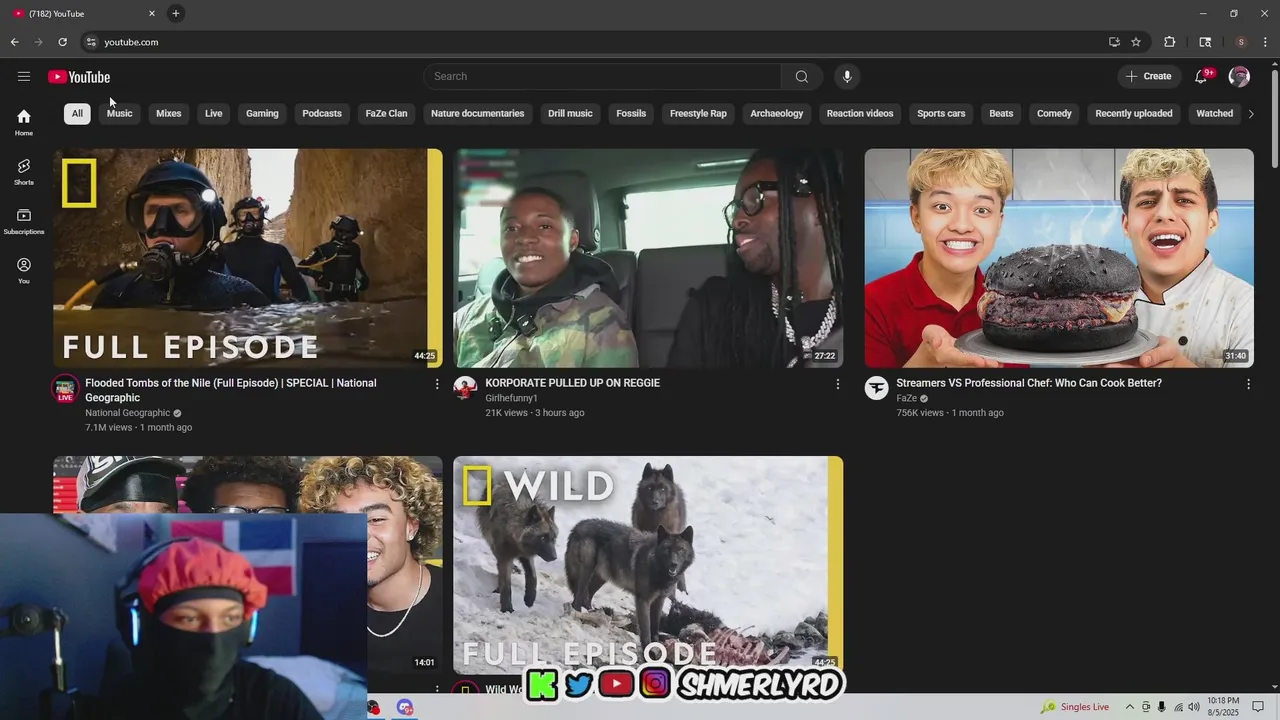Click the Girlhefunny1 channel avatar

pyautogui.click(x=465, y=388)
